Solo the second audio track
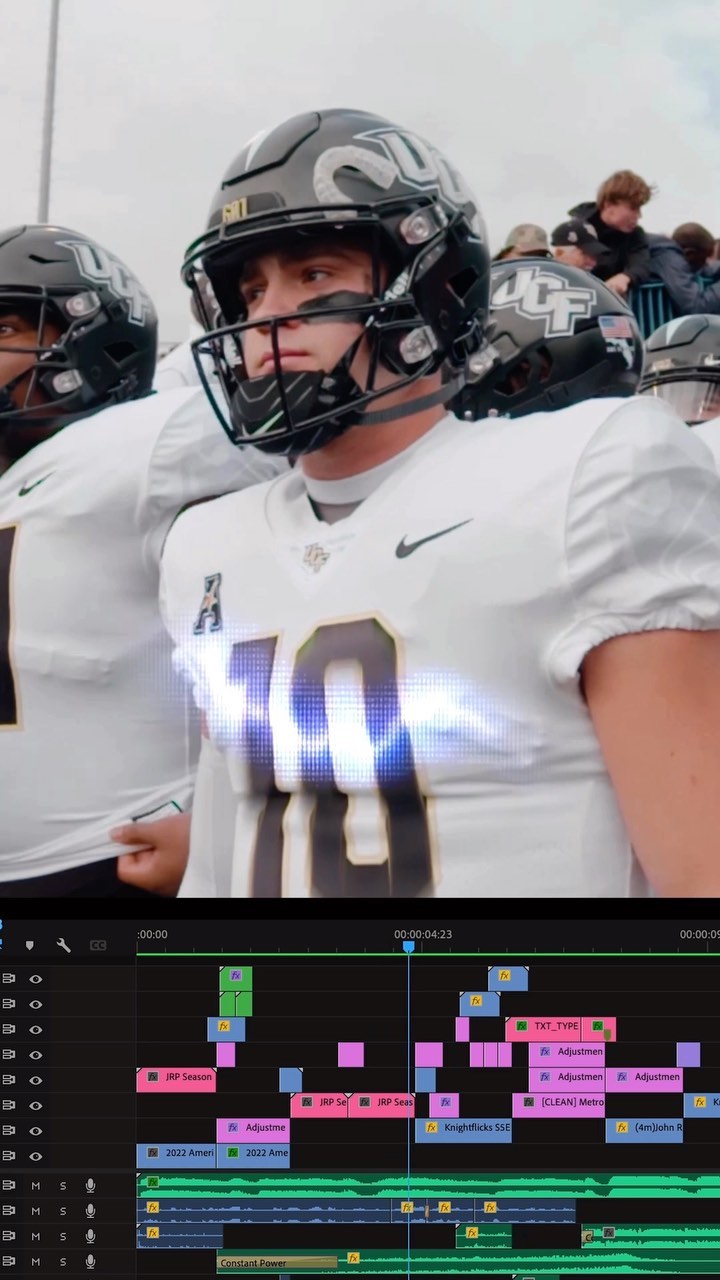Screen dimensions: 720x1280 click(x=62, y=1211)
